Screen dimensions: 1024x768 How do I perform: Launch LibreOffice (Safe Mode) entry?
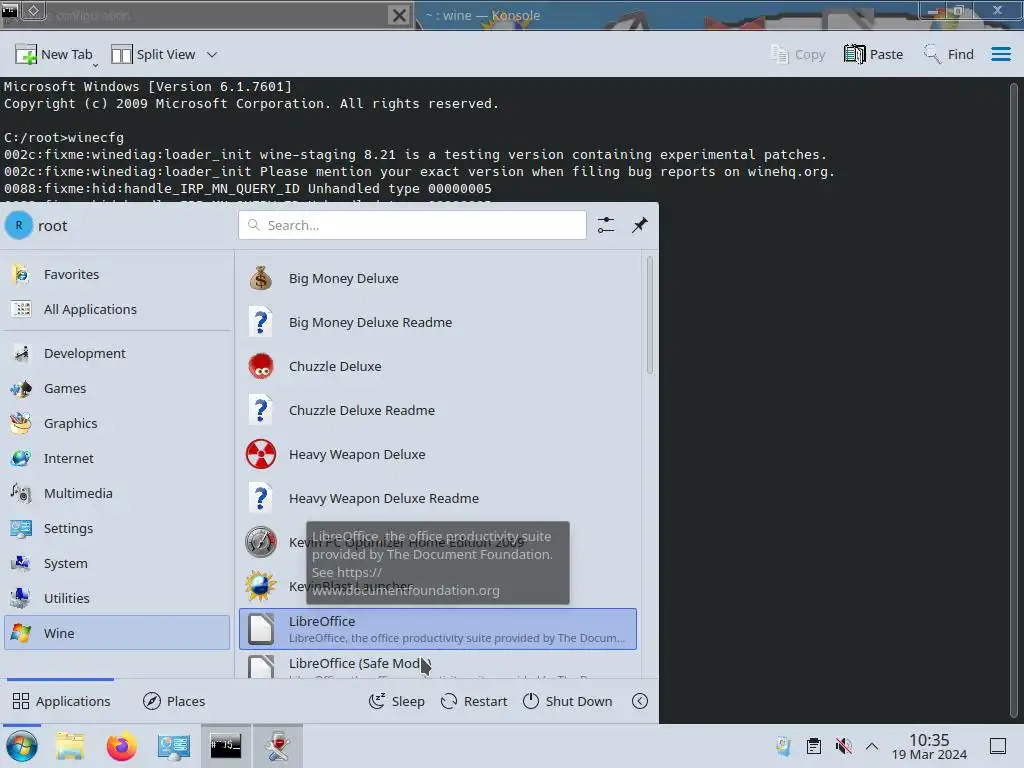click(438, 665)
